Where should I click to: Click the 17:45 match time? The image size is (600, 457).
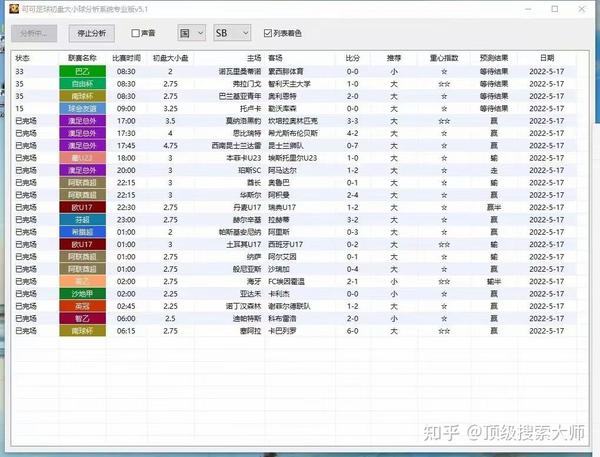click(x=126, y=146)
